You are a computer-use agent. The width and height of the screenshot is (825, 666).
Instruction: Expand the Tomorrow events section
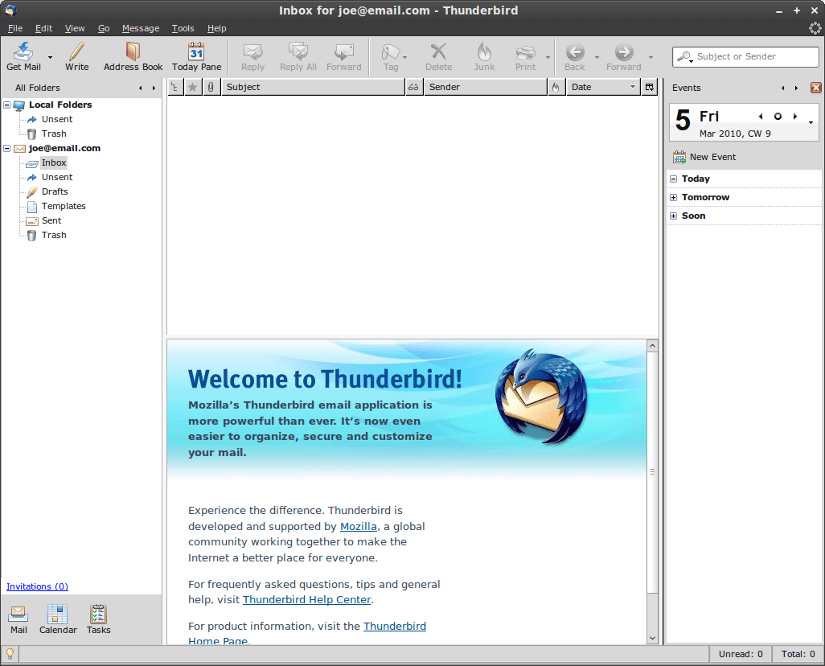[x=673, y=198]
